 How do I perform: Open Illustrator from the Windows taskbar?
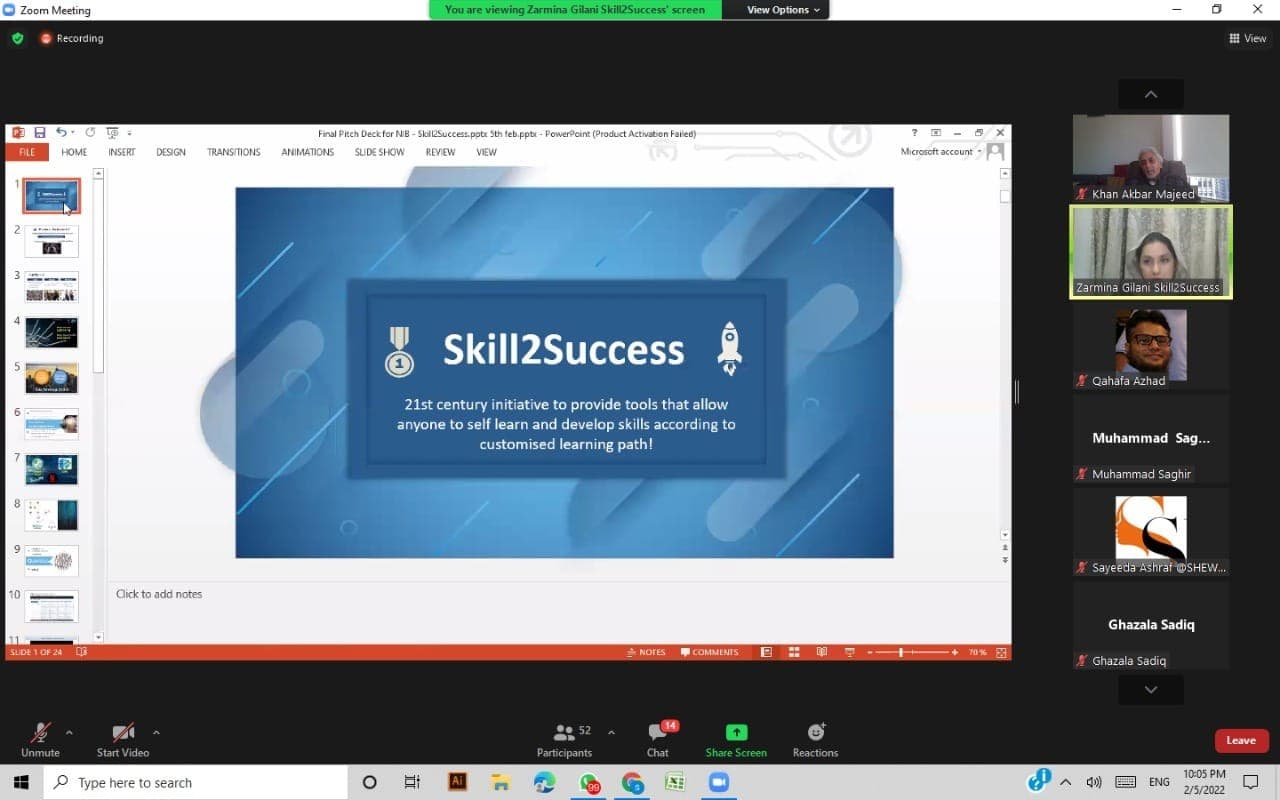(458, 782)
